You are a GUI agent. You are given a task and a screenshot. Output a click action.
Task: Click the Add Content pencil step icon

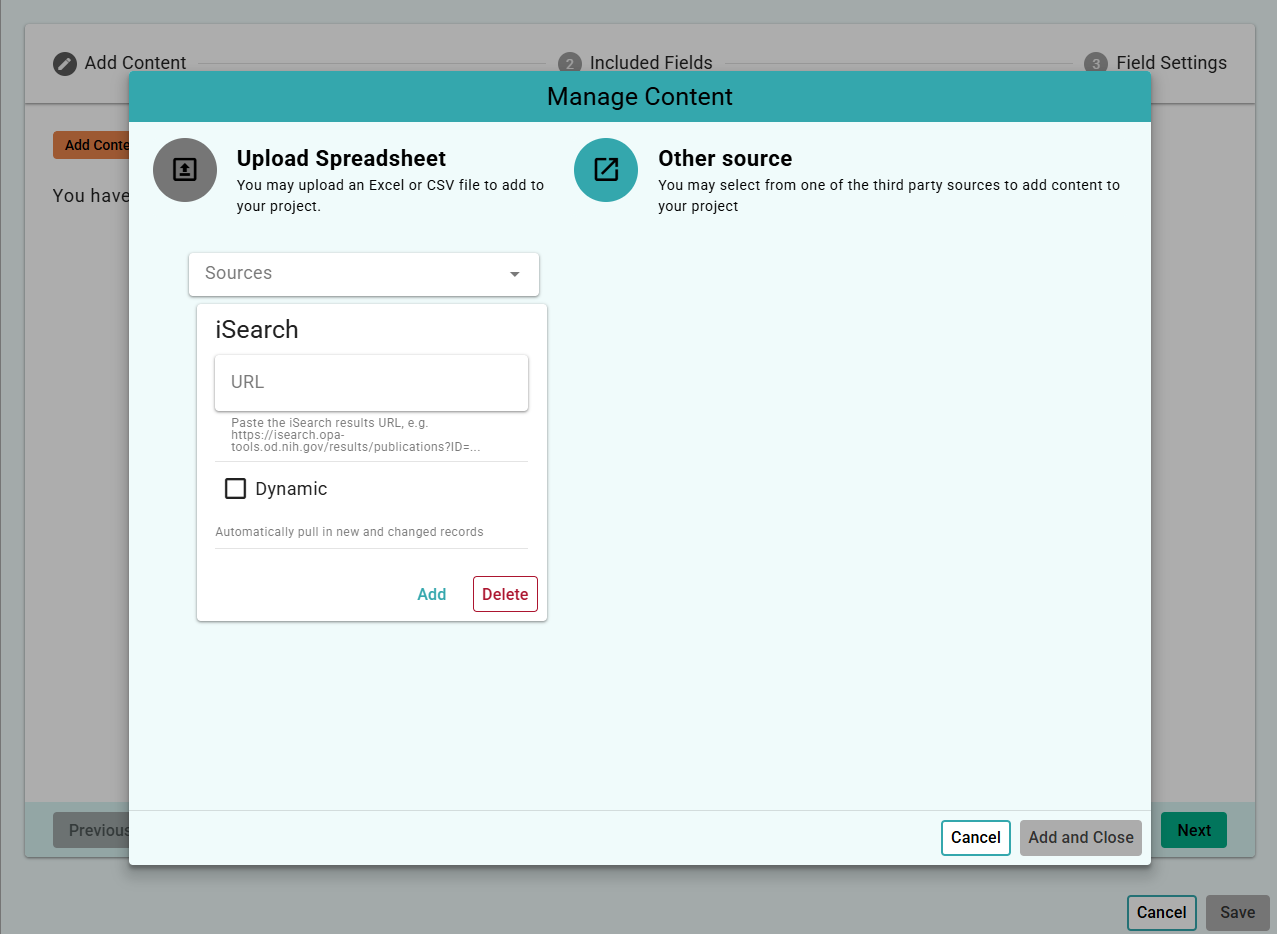65,63
